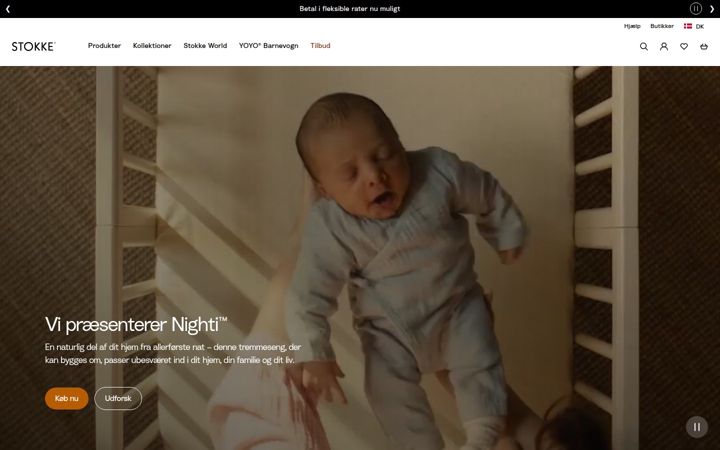Click the 'Betal i fleksible rater nu muligt' banner text
The height and width of the screenshot is (450, 720).
(x=349, y=9)
